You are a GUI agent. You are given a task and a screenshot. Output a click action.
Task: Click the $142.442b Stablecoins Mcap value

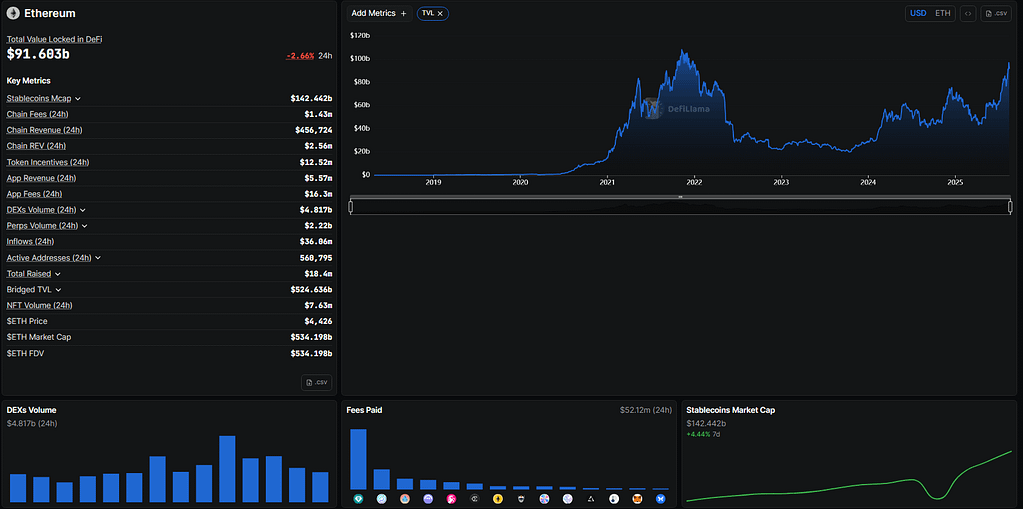(x=311, y=99)
